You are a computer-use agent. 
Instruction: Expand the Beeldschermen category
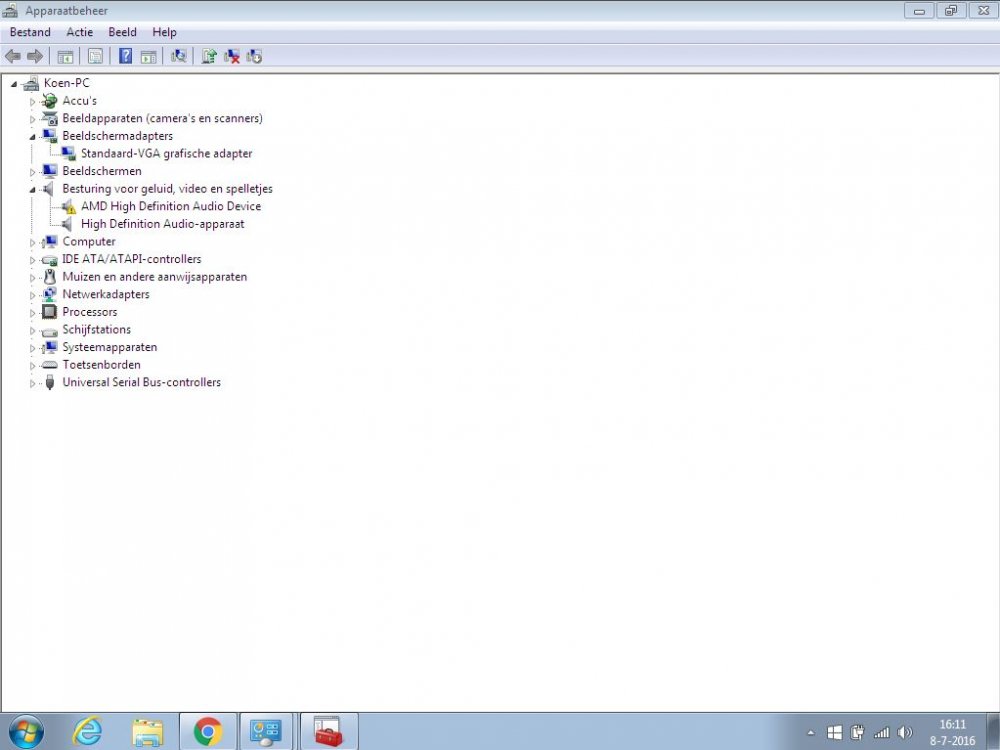[33, 172]
